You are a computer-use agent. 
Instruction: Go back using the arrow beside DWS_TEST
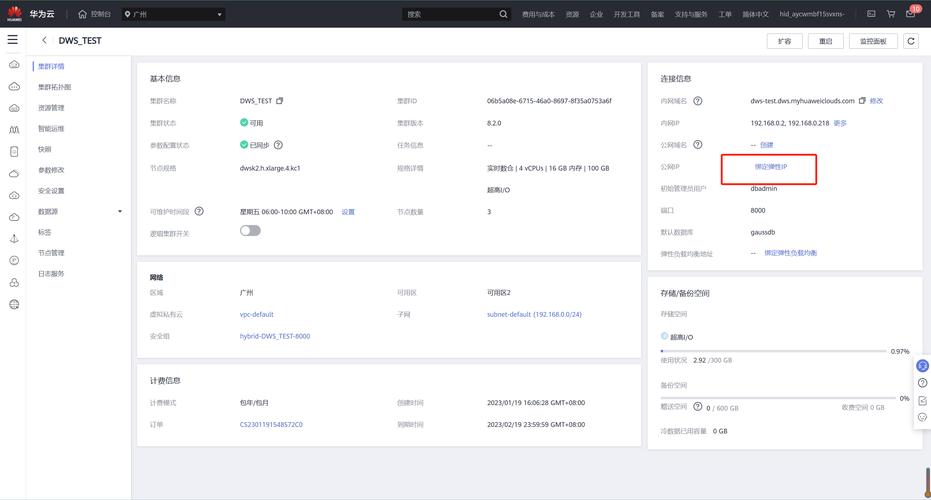click(x=44, y=40)
